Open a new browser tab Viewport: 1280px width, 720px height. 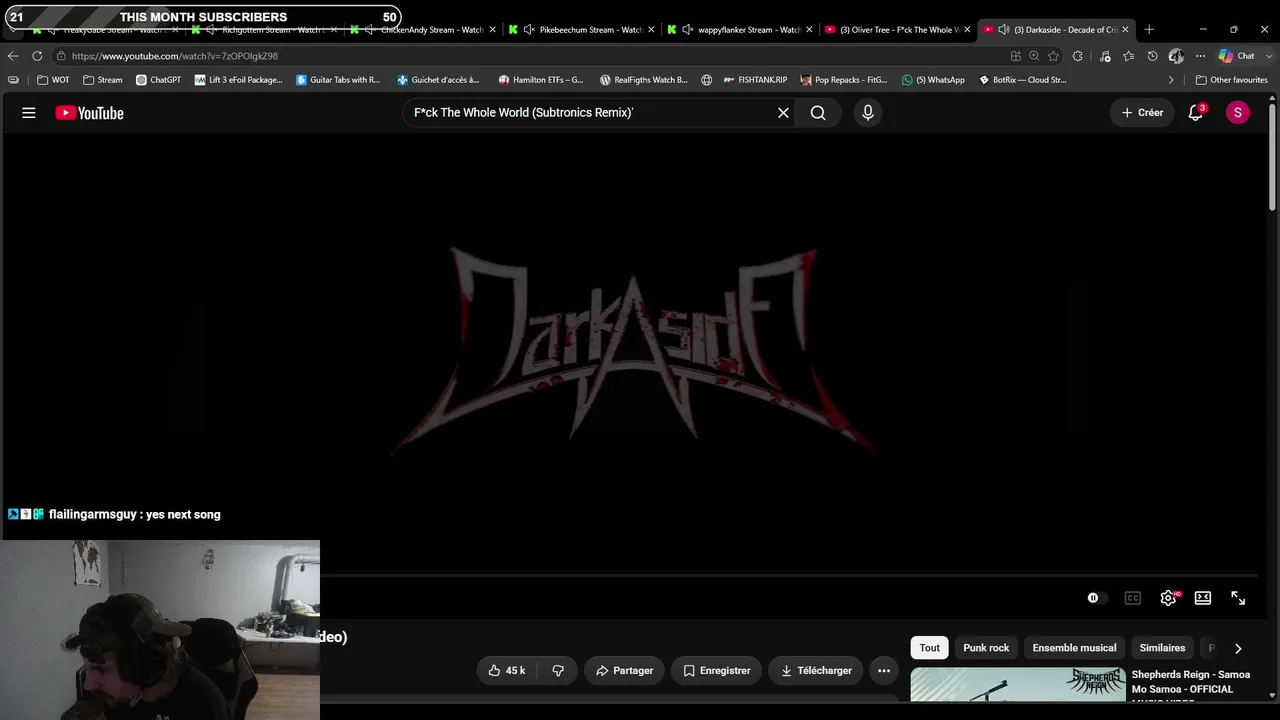1149,30
